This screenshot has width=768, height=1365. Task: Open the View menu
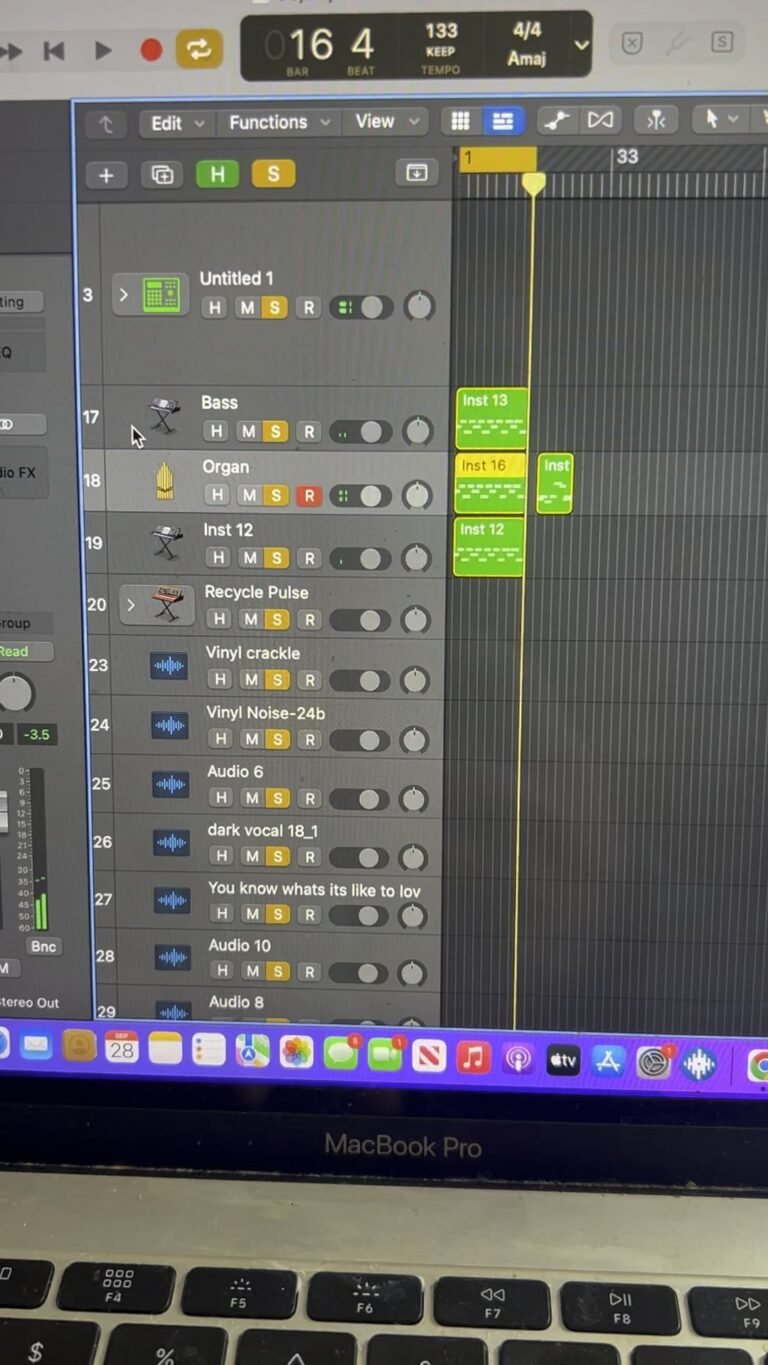click(x=385, y=122)
